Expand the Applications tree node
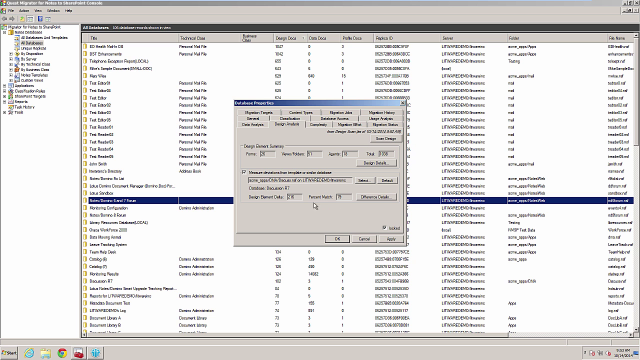640x360 pixels. (x=5, y=86)
